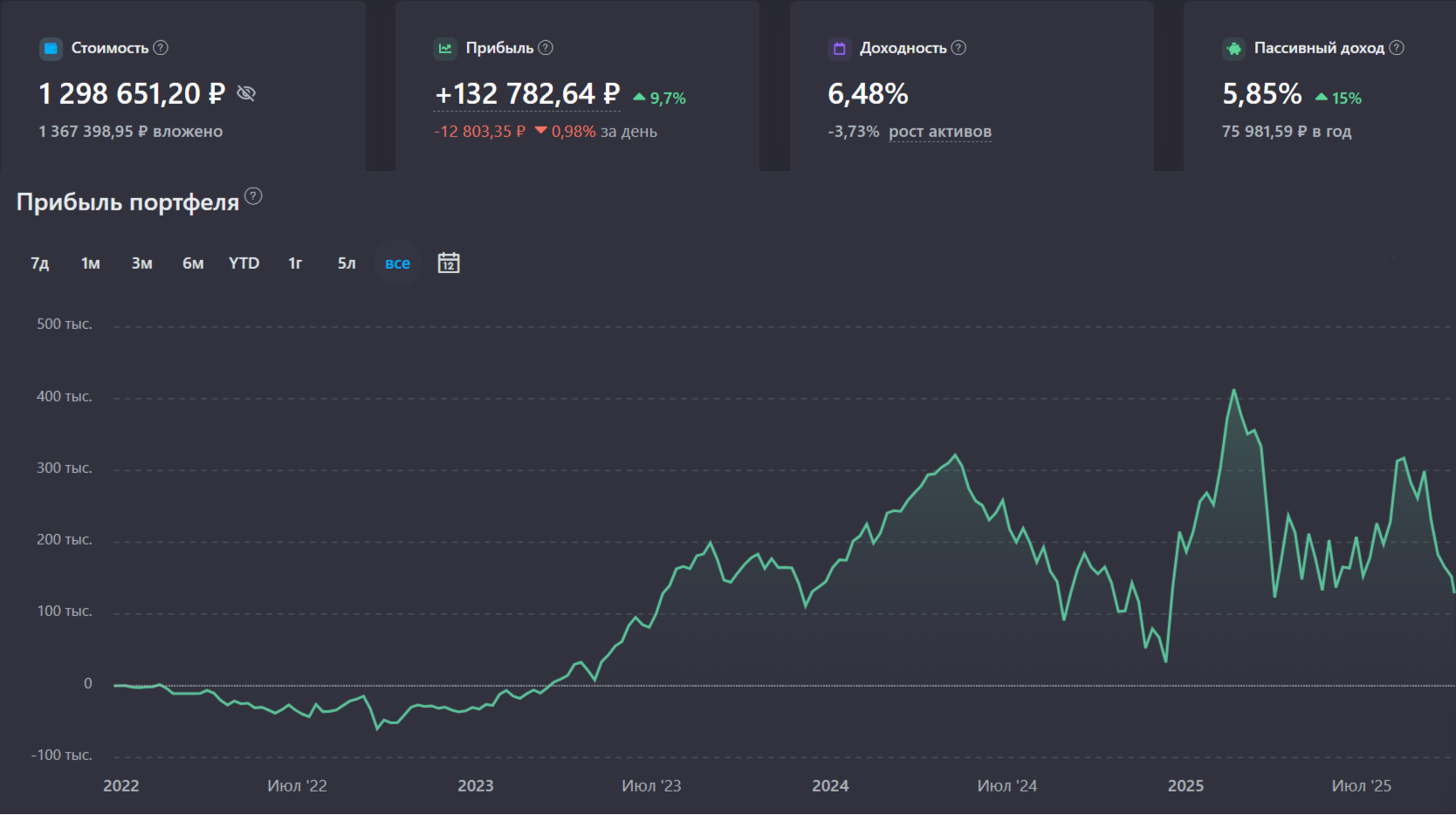
Task: Click help icon next to Пассивный доход
Action: tap(1397, 48)
